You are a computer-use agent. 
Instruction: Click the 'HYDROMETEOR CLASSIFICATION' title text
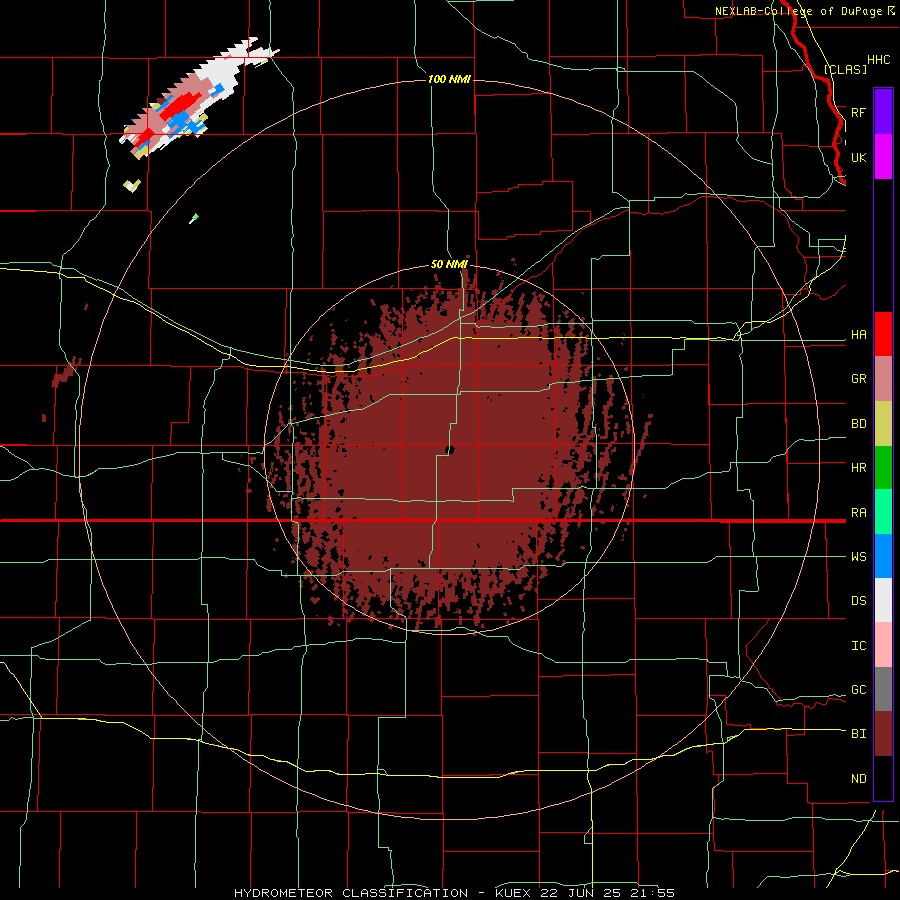click(x=351, y=893)
